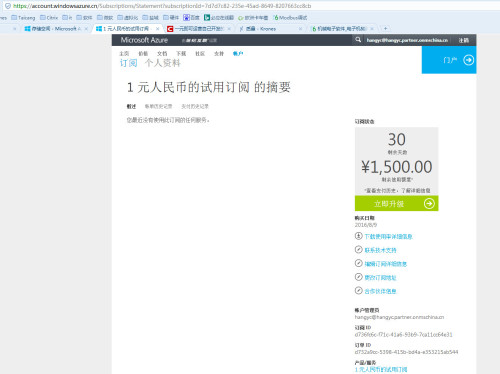Click the 联系技术支持 link

pos(380,250)
